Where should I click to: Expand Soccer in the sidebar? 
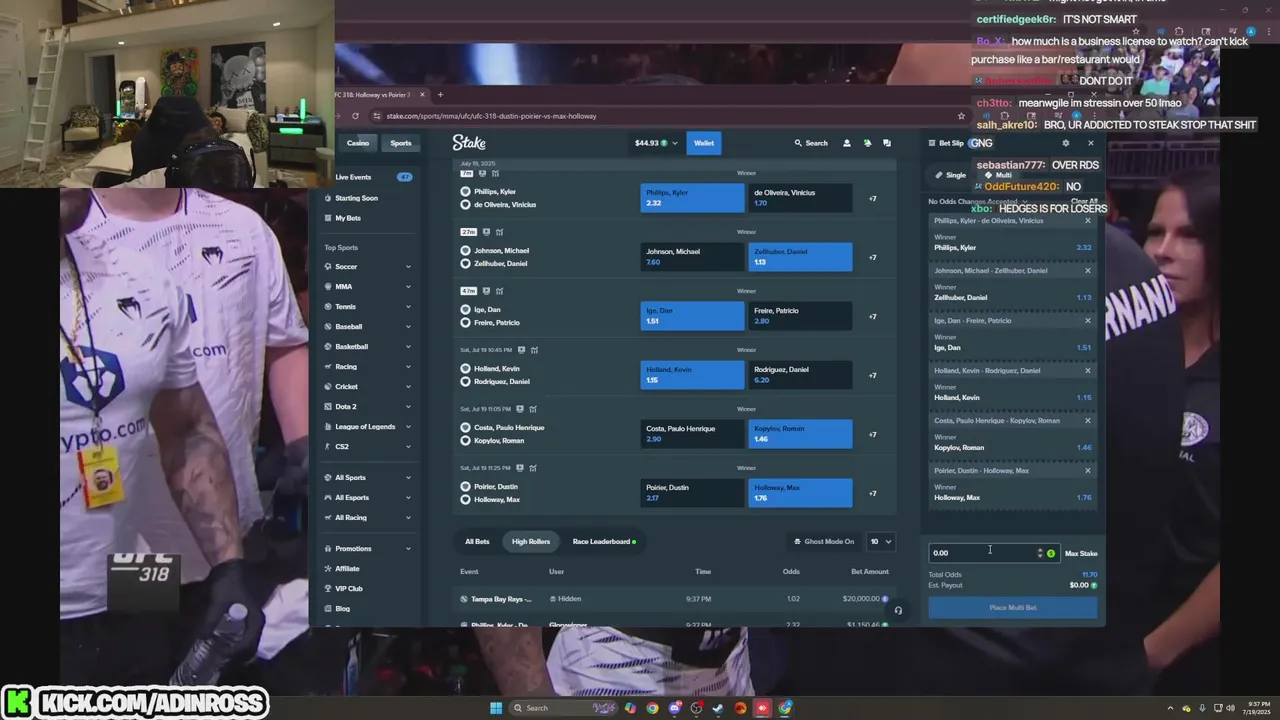(x=408, y=267)
